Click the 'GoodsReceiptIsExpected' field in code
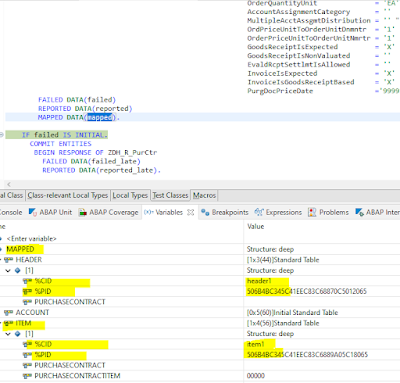400x383 pixels. [292, 47]
